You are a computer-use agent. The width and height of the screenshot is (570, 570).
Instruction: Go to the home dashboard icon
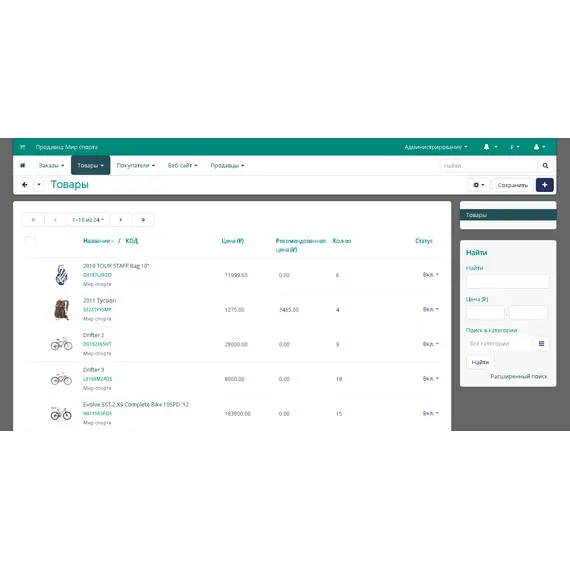(23, 165)
